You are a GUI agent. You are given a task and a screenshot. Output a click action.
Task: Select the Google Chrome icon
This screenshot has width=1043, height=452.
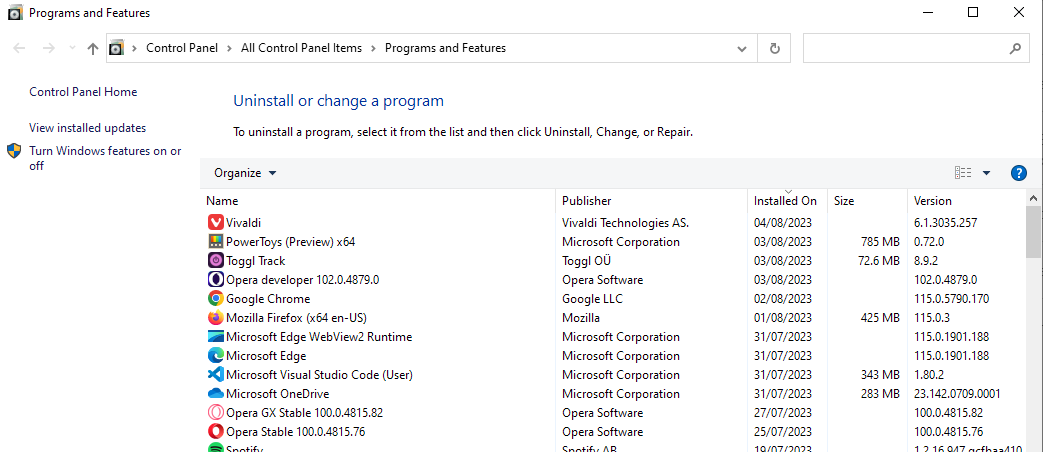coord(216,299)
